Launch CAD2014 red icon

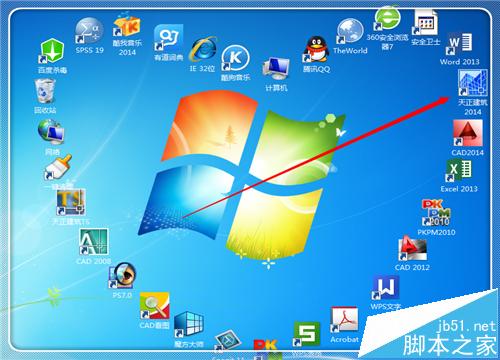467,133
